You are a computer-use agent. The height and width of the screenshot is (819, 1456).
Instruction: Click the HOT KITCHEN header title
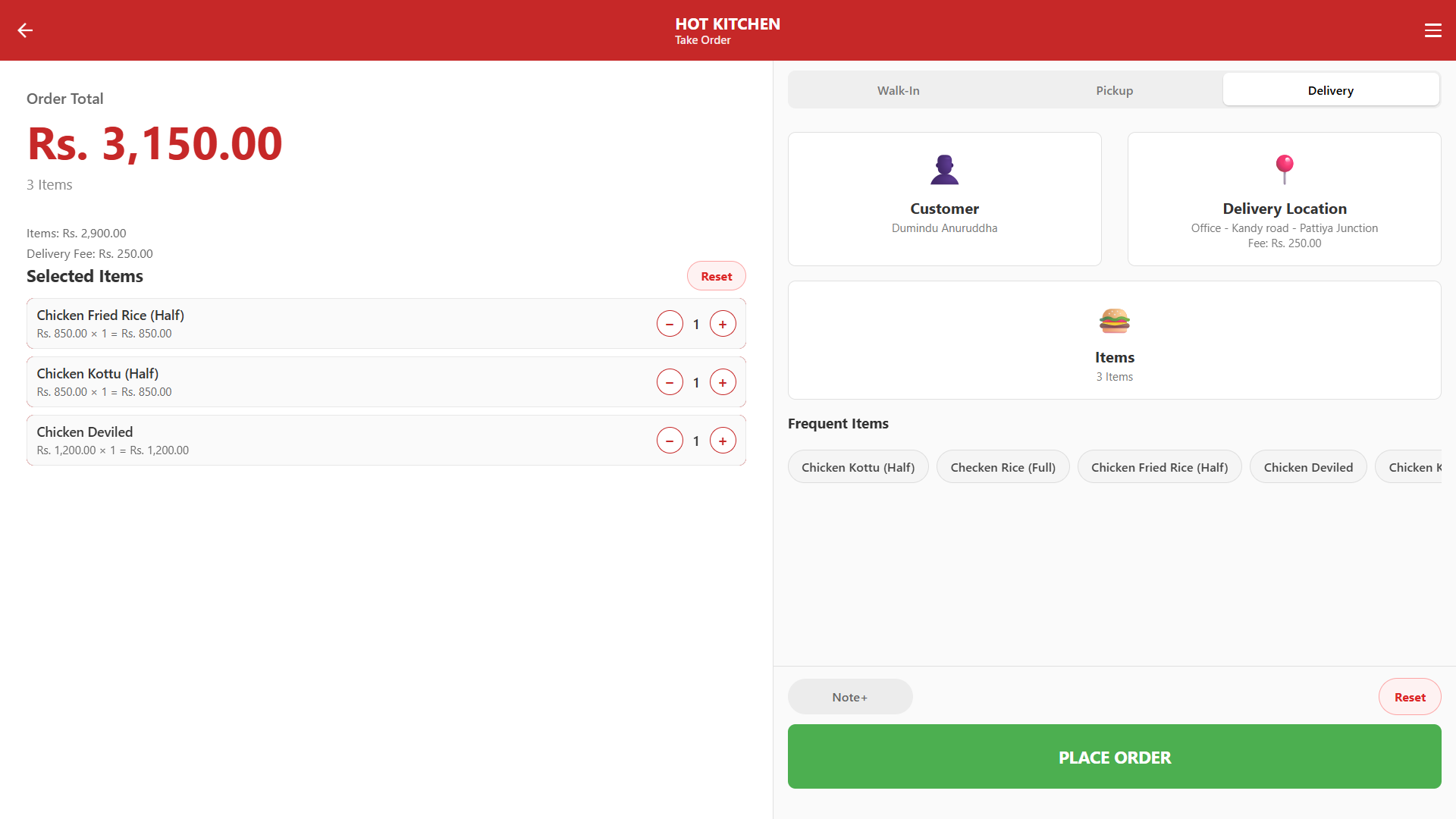(x=727, y=24)
